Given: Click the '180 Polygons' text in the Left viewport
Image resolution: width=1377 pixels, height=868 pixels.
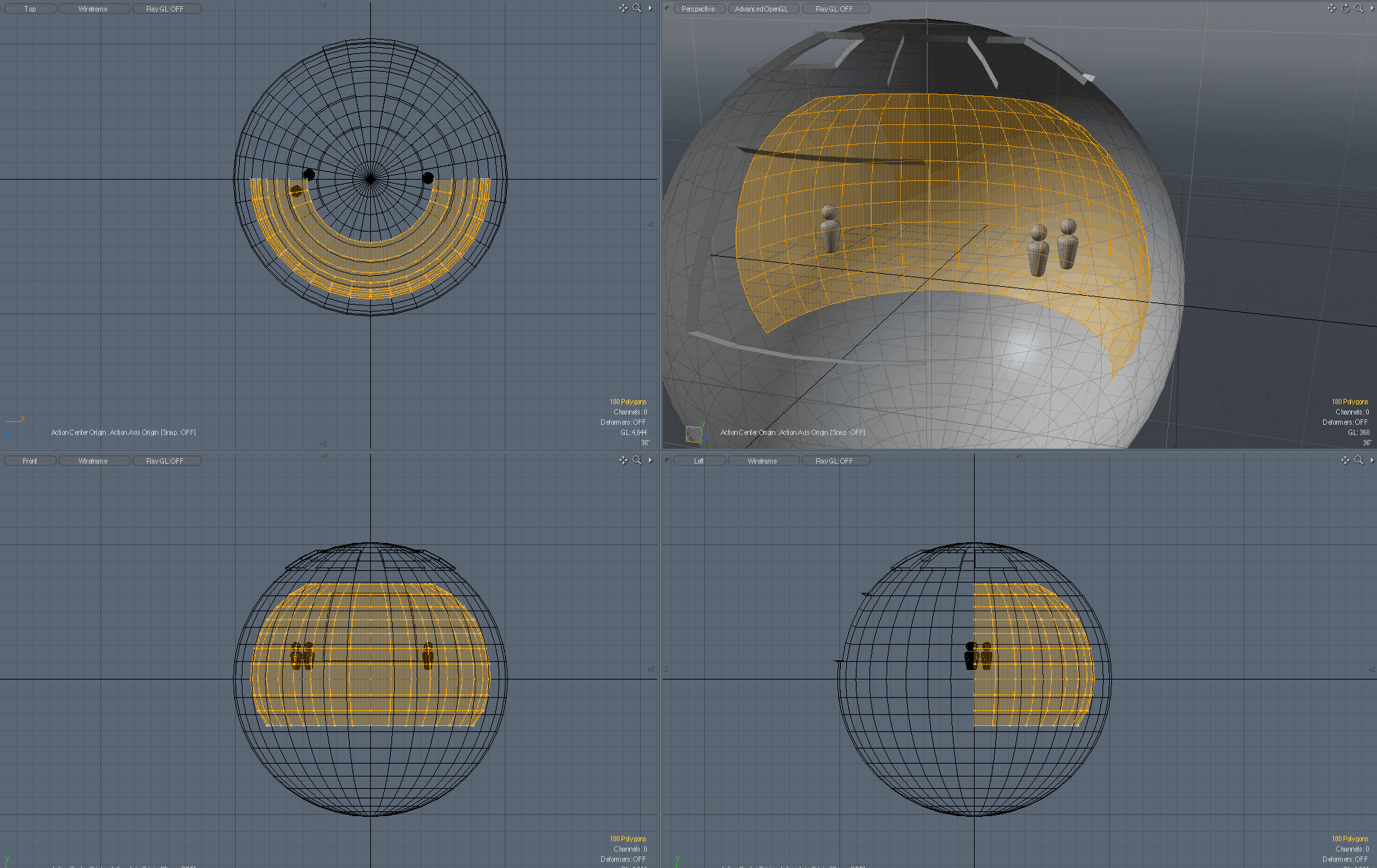Looking at the screenshot, I should point(1350,839).
